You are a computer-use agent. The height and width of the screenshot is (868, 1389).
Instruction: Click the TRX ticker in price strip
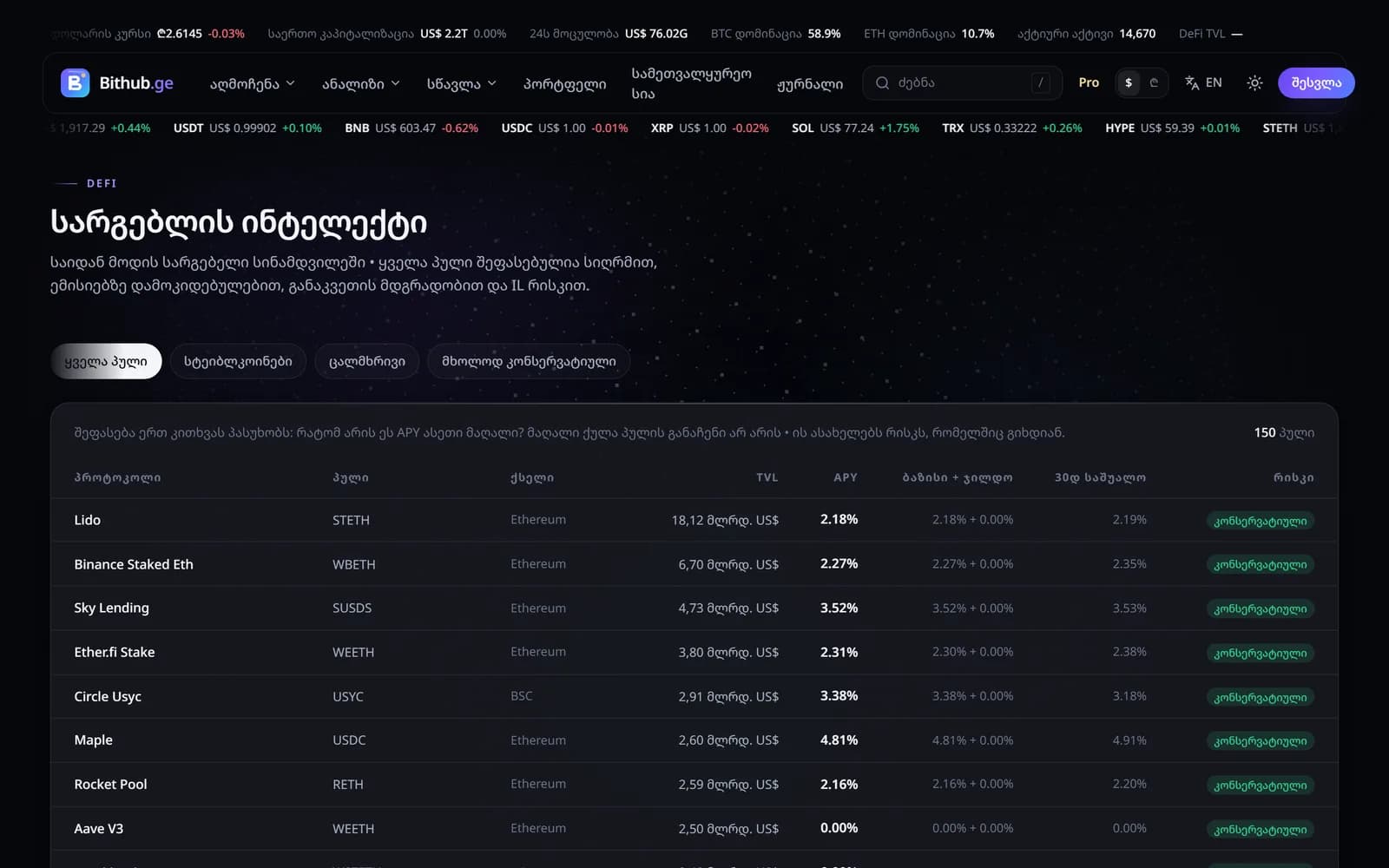pyautogui.click(x=1012, y=128)
